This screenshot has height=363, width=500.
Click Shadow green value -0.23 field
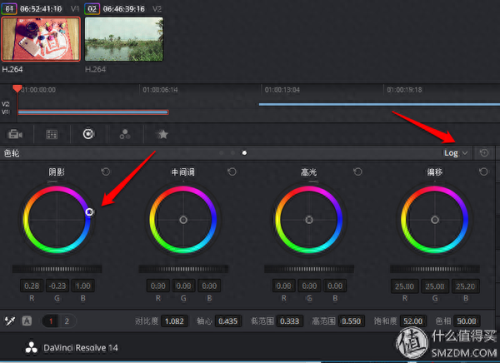coord(57,286)
